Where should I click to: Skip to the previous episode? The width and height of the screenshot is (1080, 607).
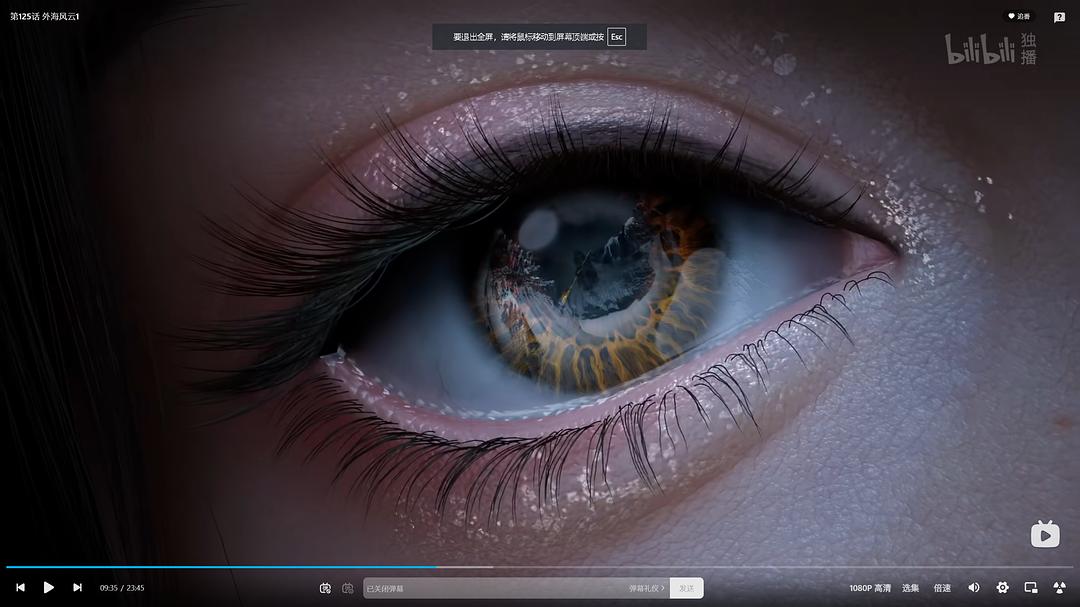pyautogui.click(x=21, y=587)
